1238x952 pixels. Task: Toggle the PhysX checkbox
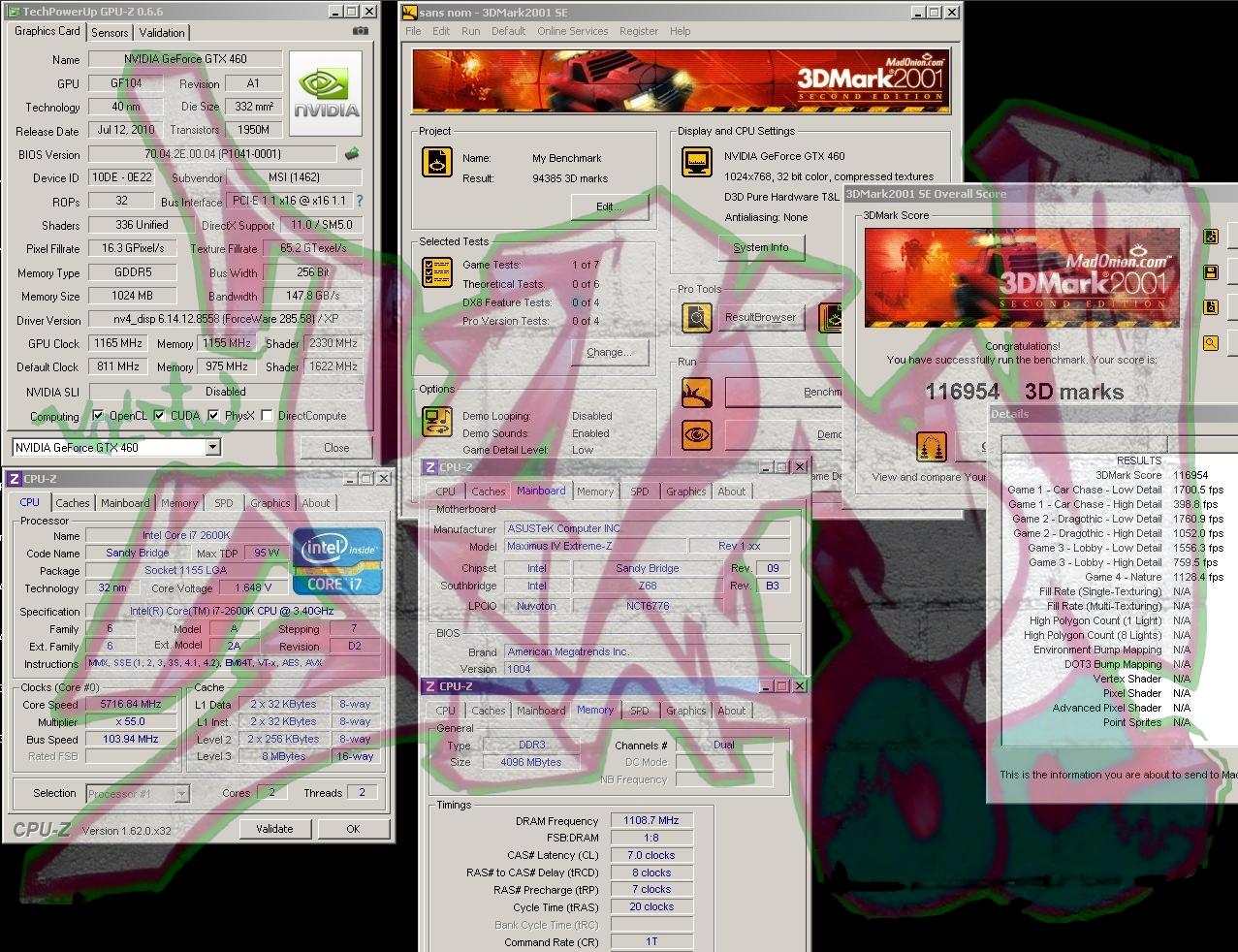(214, 416)
